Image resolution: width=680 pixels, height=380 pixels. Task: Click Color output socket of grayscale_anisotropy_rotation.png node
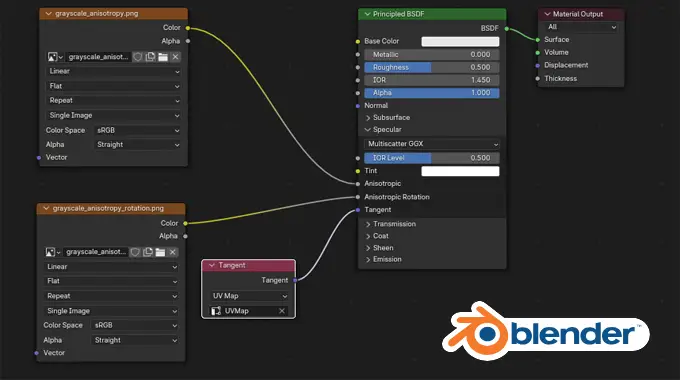(185, 223)
